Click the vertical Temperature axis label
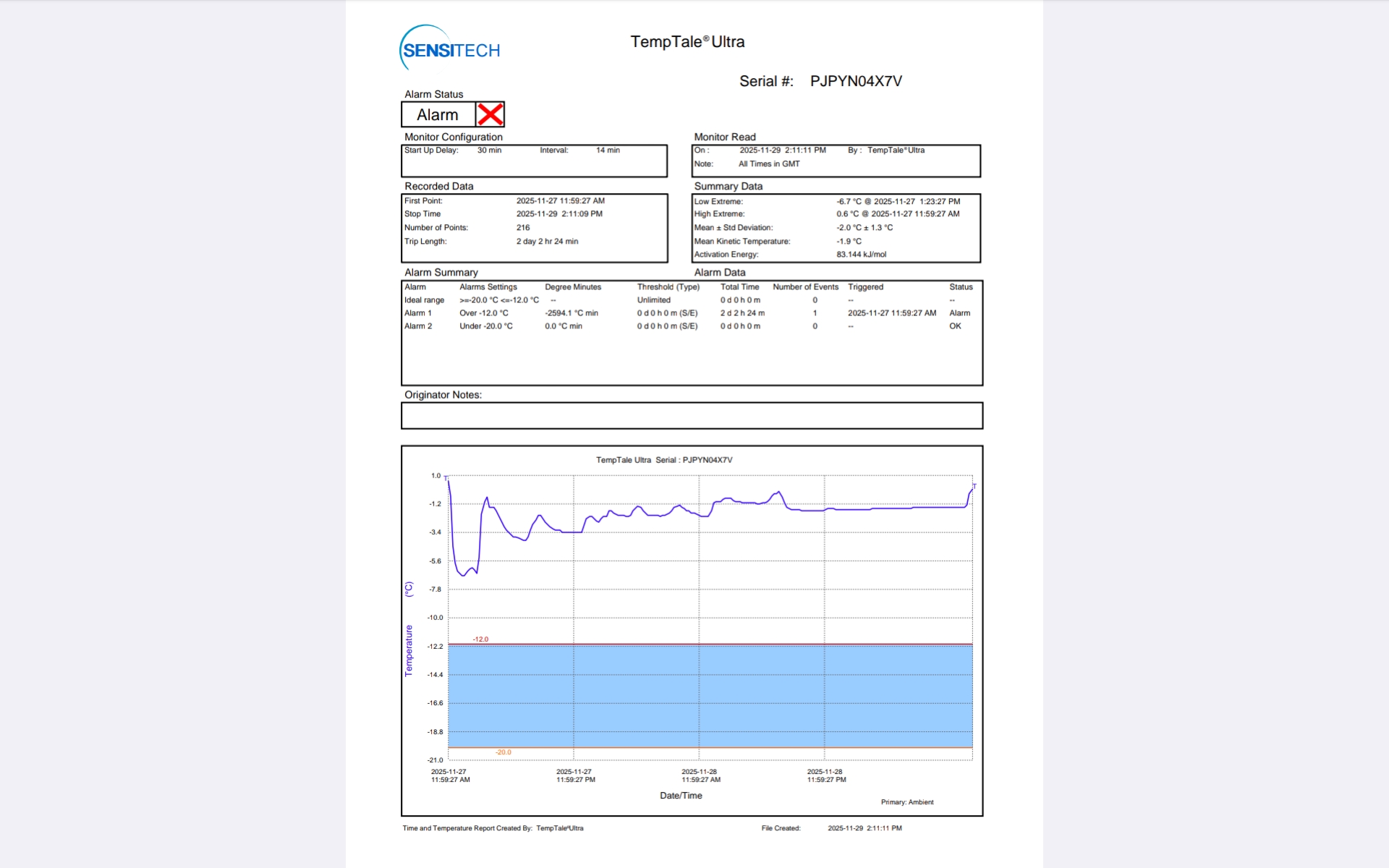This screenshot has width=1389, height=868. tap(409, 650)
